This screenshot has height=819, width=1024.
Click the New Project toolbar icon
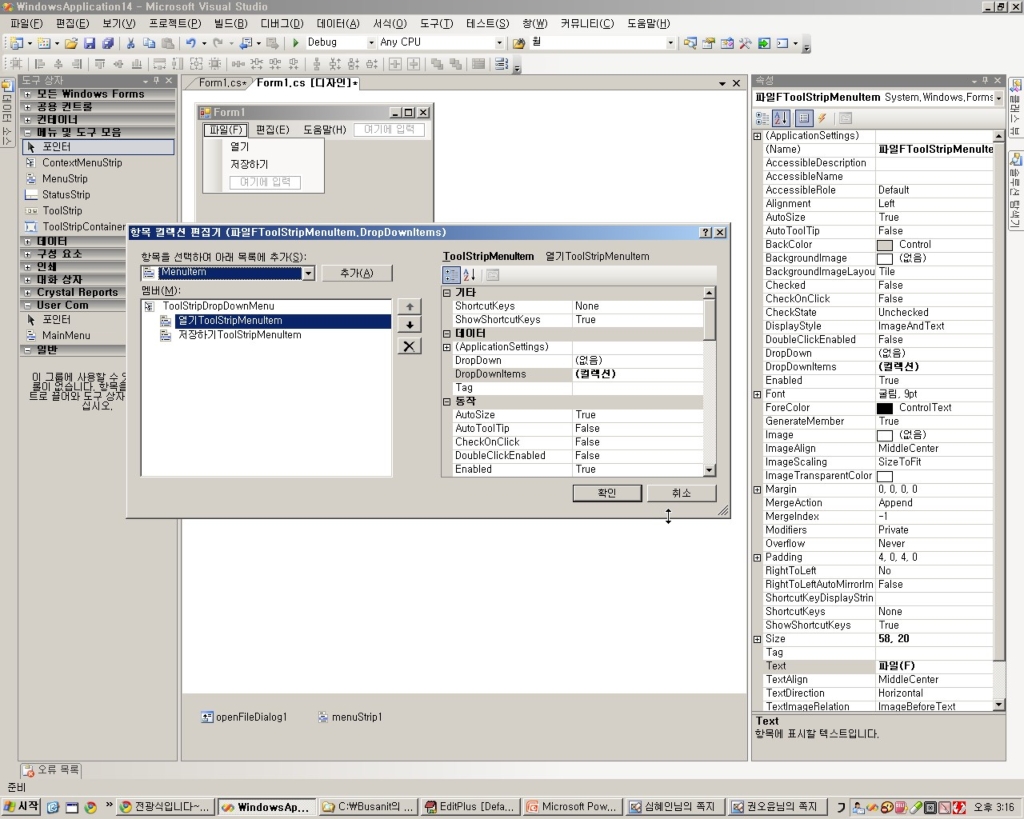pos(16,43)
